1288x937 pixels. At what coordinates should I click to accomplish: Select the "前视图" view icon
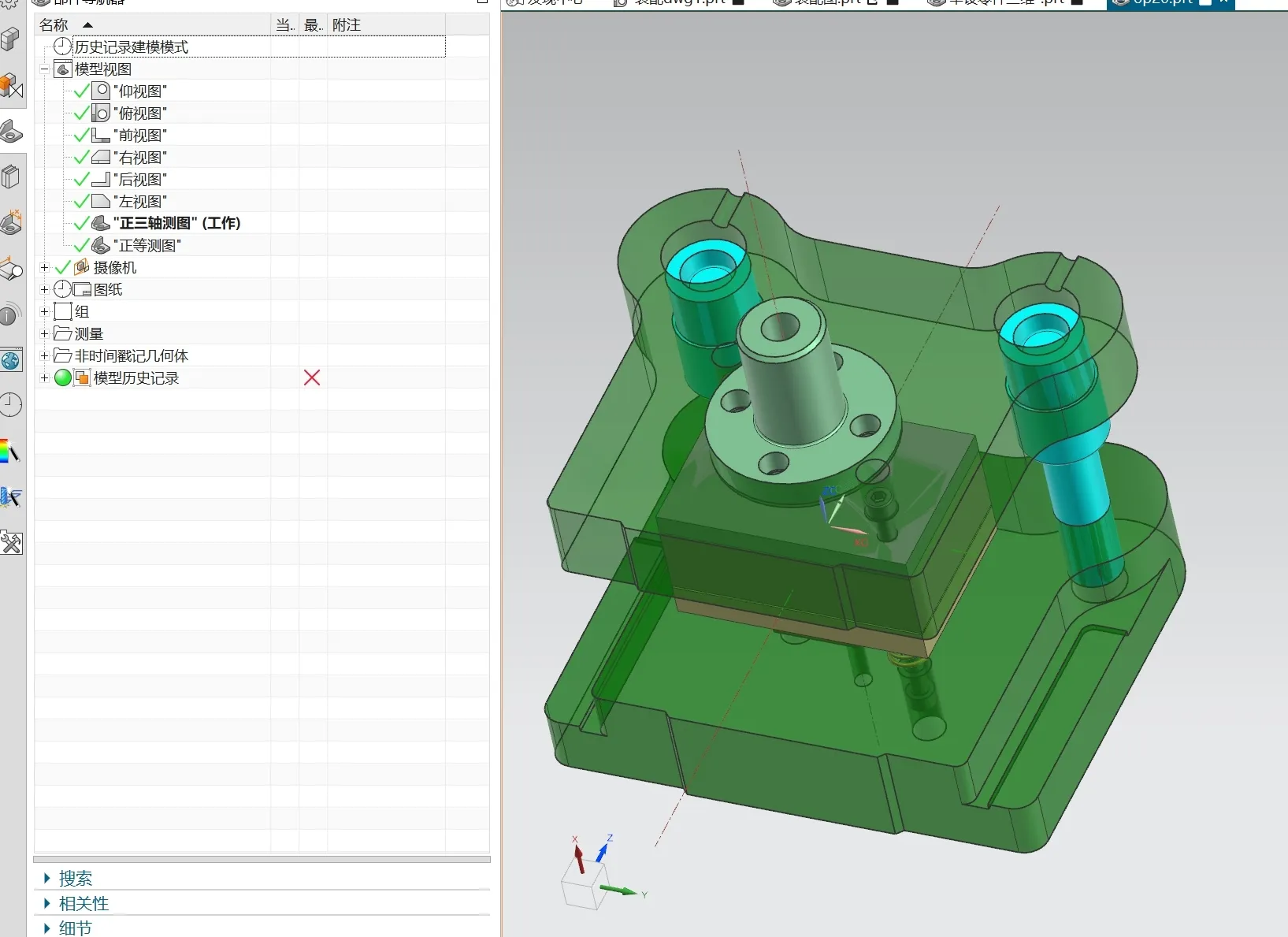[x=101, y=135]
